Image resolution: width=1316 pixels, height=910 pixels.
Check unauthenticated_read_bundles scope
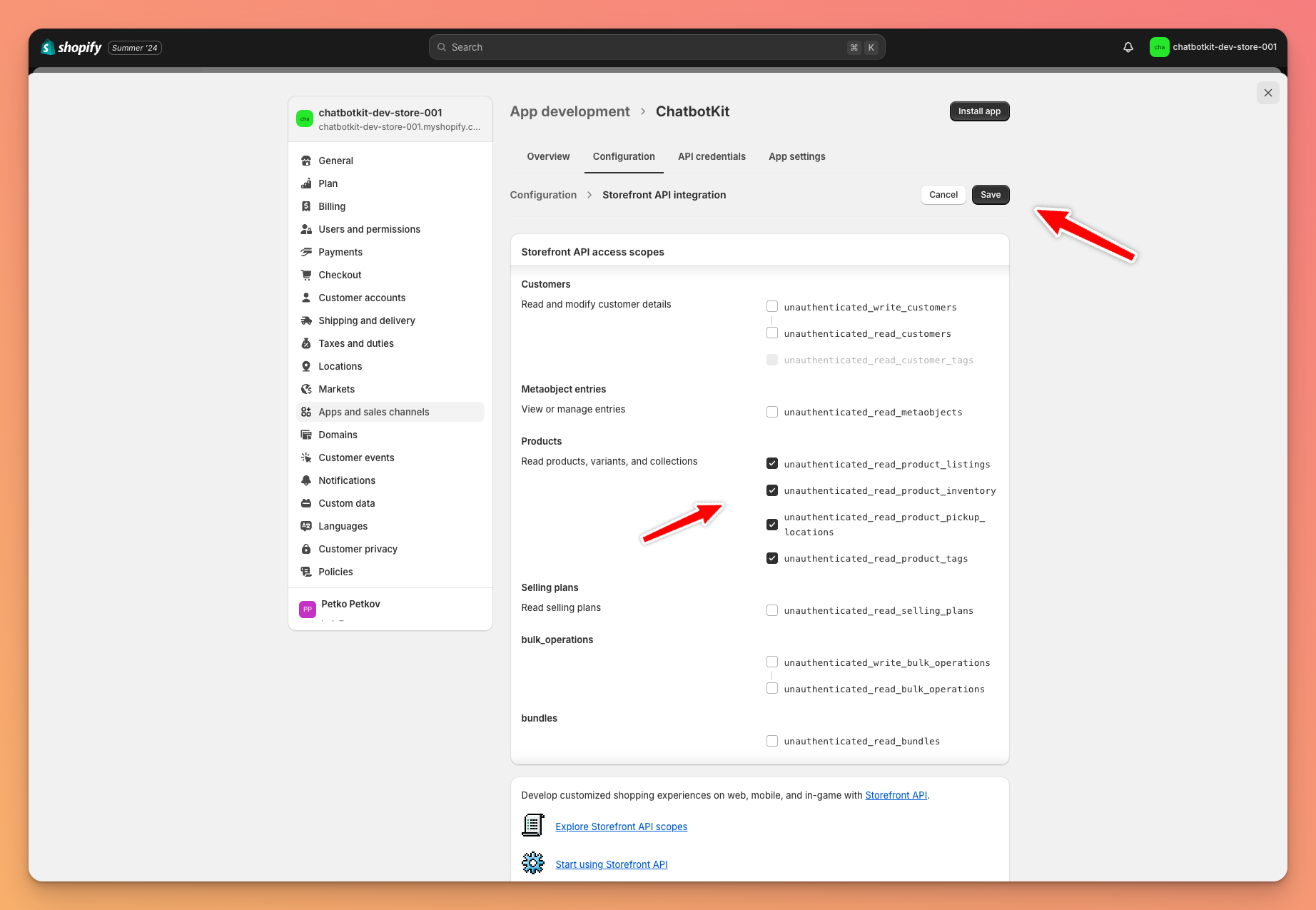coord(772,741)
